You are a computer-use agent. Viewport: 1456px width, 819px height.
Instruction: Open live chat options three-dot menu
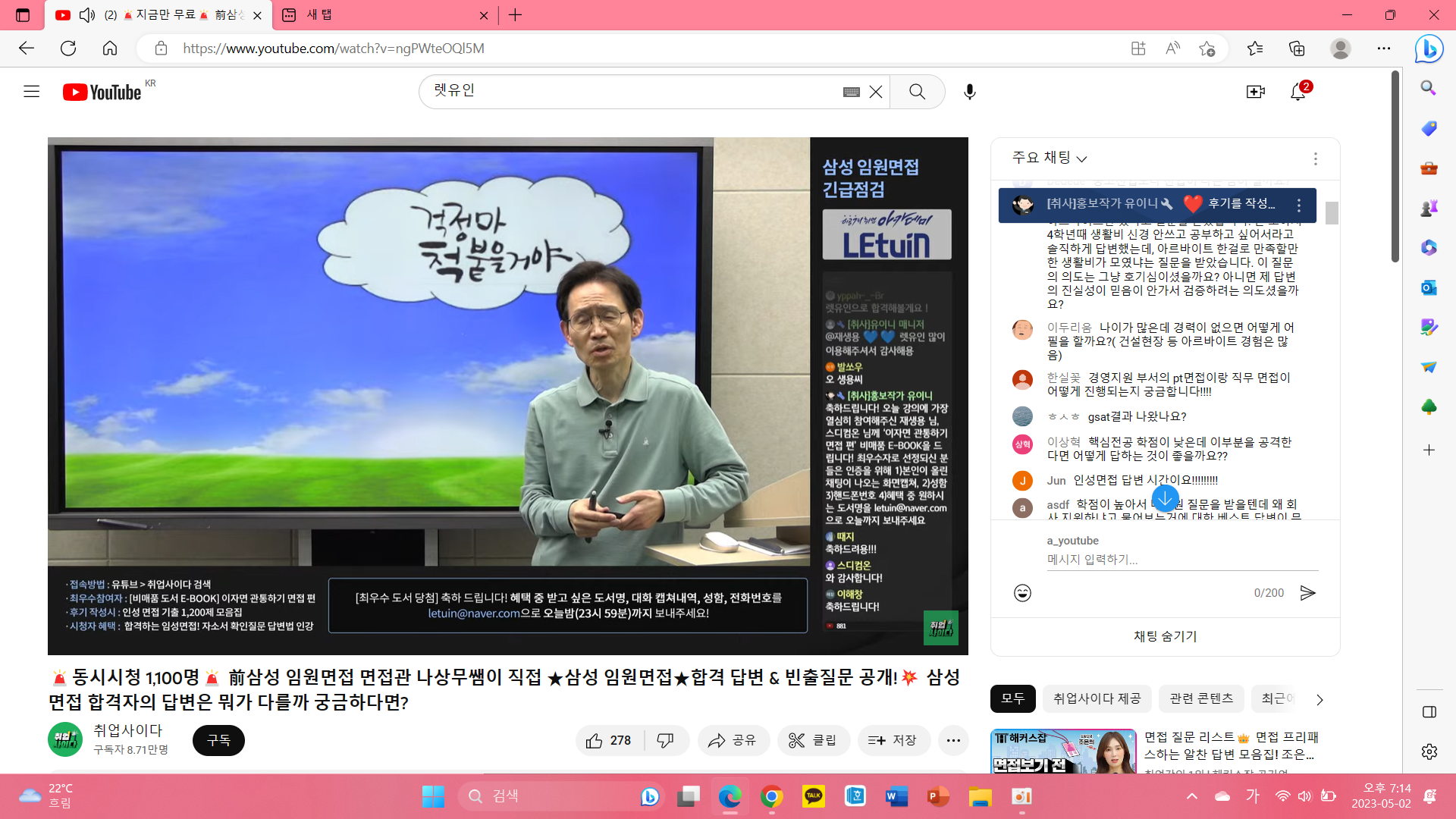pyautogui.click(x=1316, y=158)
